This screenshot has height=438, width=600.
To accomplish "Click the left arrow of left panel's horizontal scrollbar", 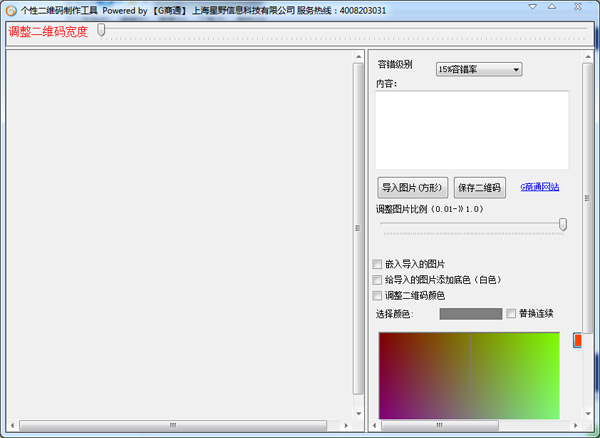I will pos(12,427).
